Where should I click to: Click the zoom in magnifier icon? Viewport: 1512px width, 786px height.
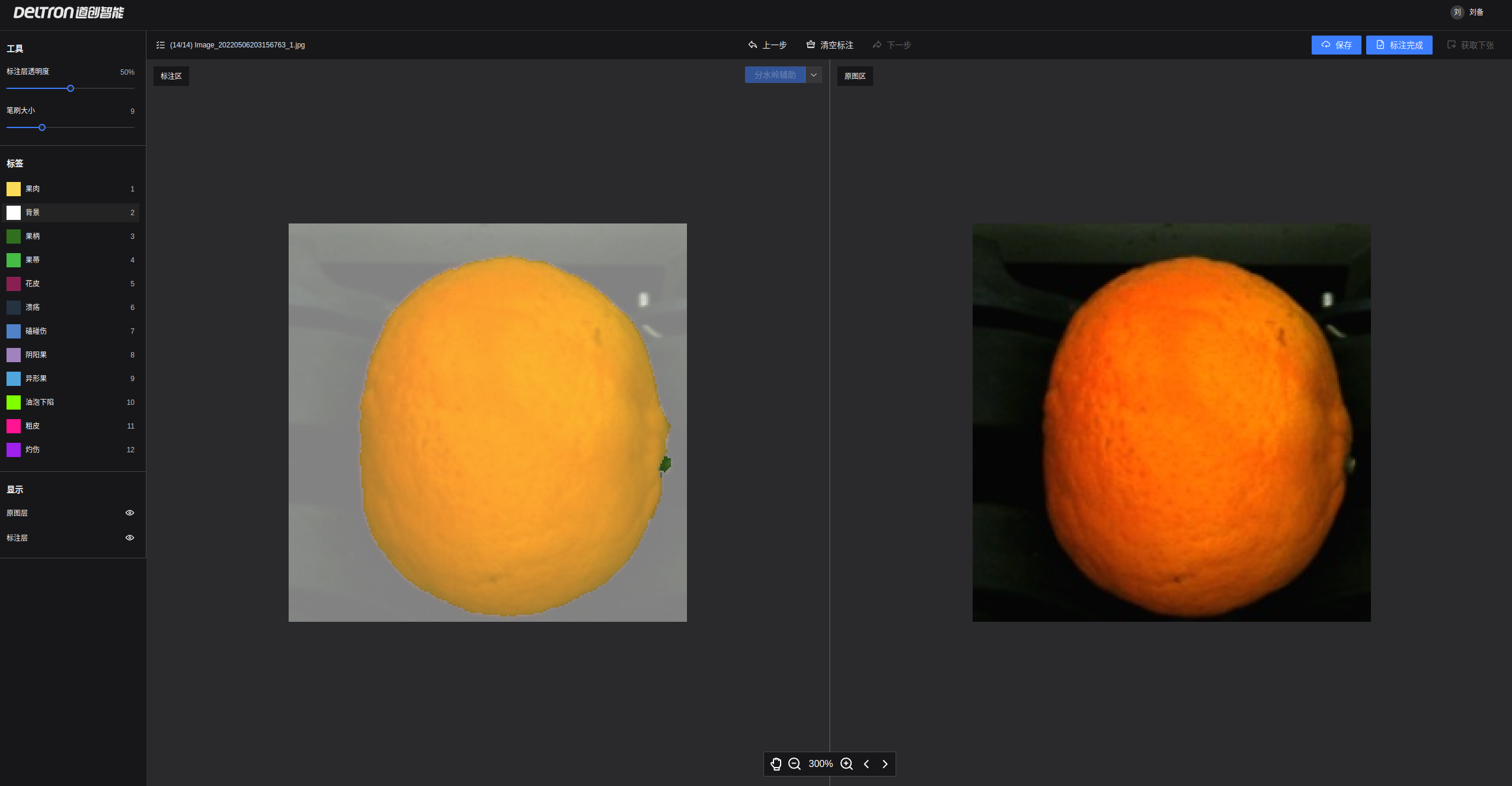coord(847,764)
